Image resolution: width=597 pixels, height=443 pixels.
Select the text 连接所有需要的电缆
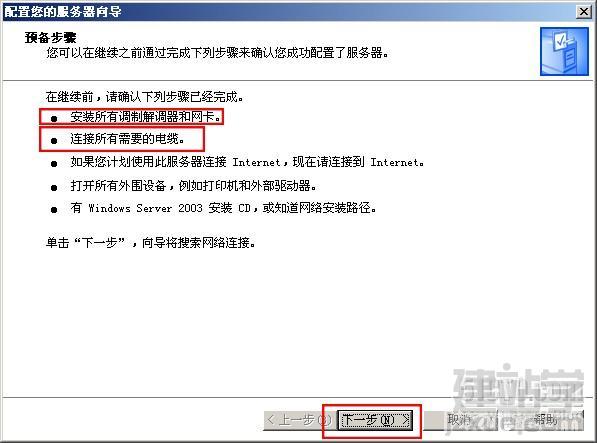click(x=128, y=139)
